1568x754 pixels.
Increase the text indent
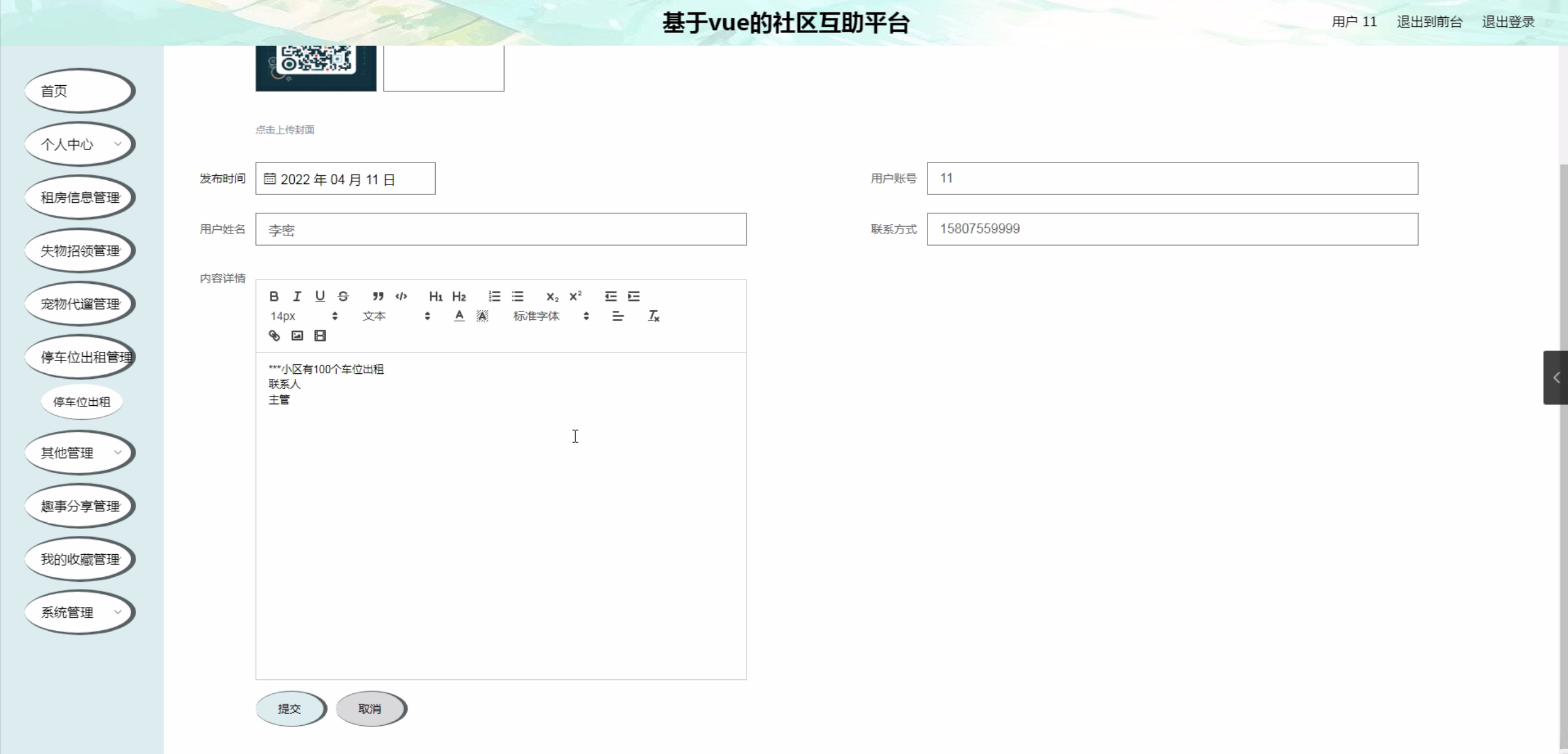(634, 297)
